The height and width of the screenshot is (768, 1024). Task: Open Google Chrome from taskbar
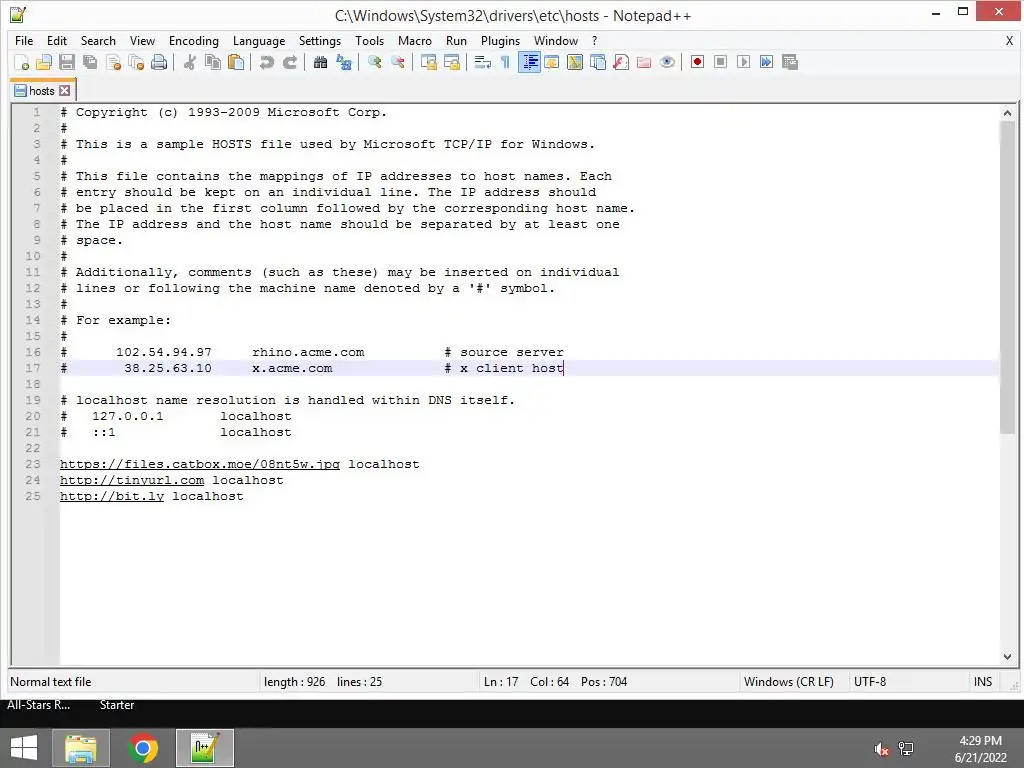point(143,748)
